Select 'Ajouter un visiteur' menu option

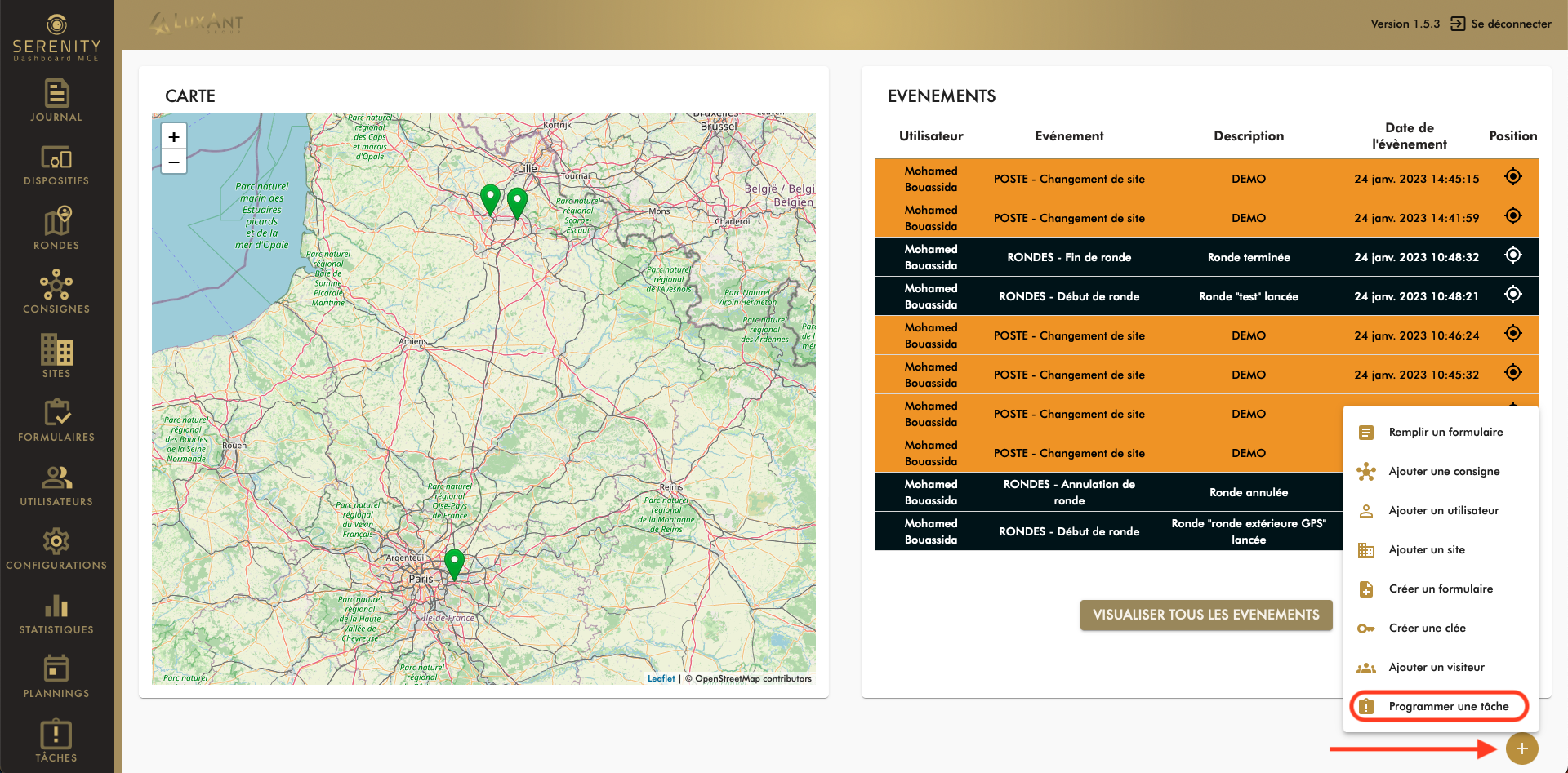1436,667
